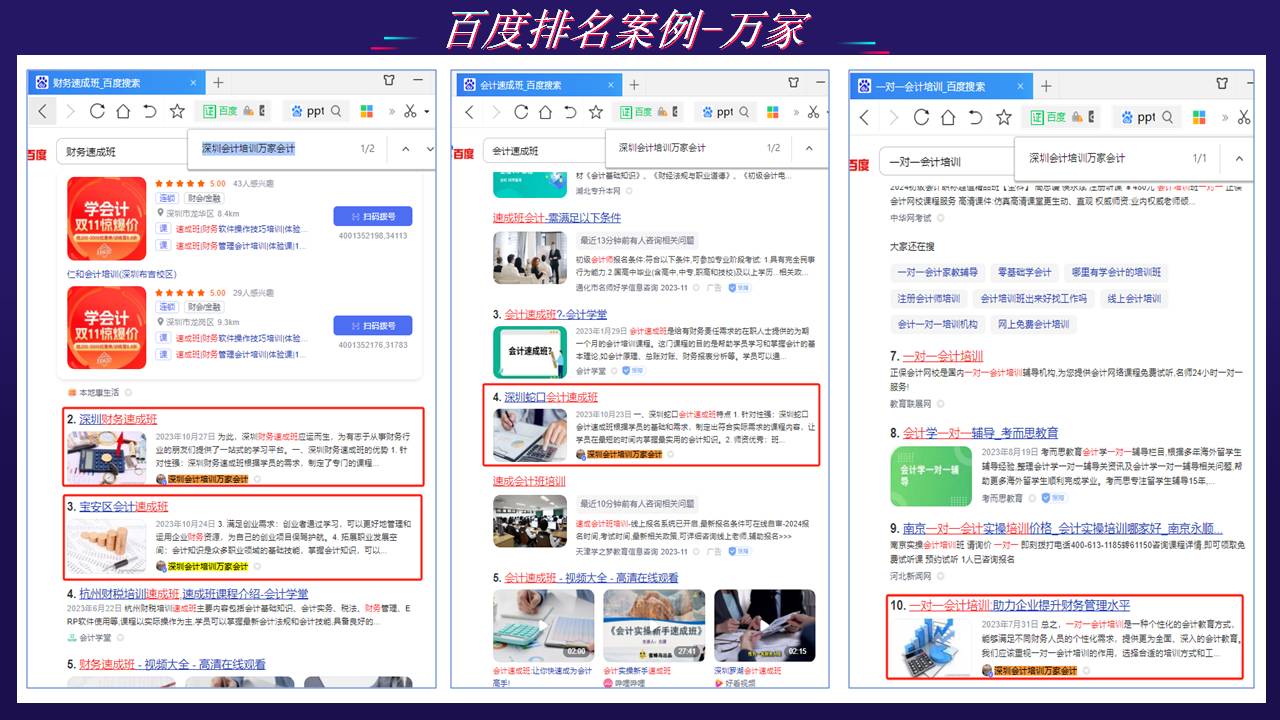The height and width of the screenshot is (720, 1280).
Task: Open the 会计学一对一辅导_考而思教育 result link
Action: click(981, 433)
